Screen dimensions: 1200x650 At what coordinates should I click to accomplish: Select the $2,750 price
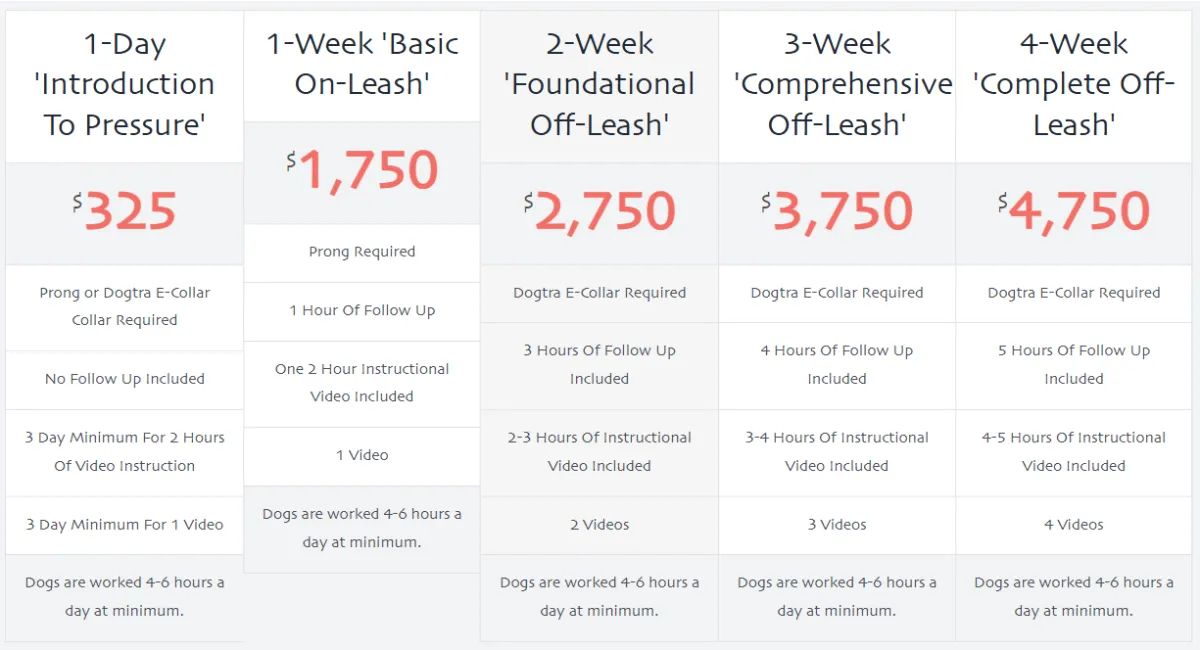coord(599,212)
